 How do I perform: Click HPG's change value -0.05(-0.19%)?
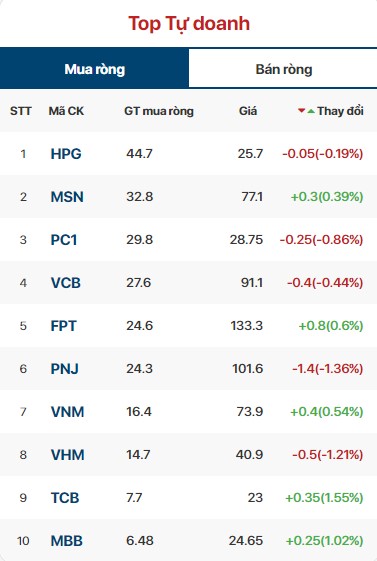[323, 154]
